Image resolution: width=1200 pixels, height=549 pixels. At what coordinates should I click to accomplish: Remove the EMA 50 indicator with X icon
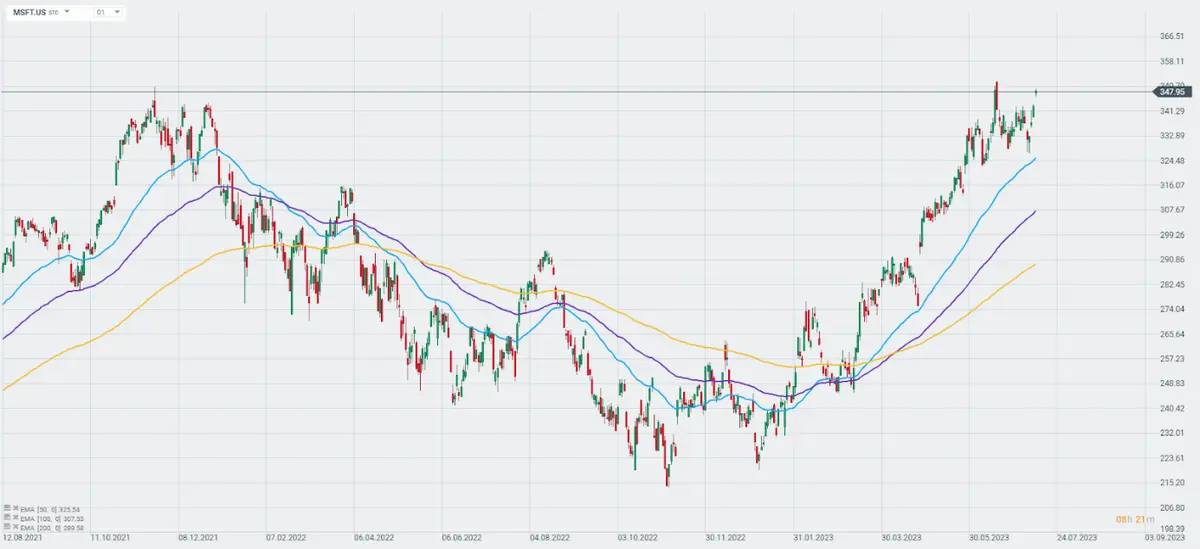coord(14,509)
